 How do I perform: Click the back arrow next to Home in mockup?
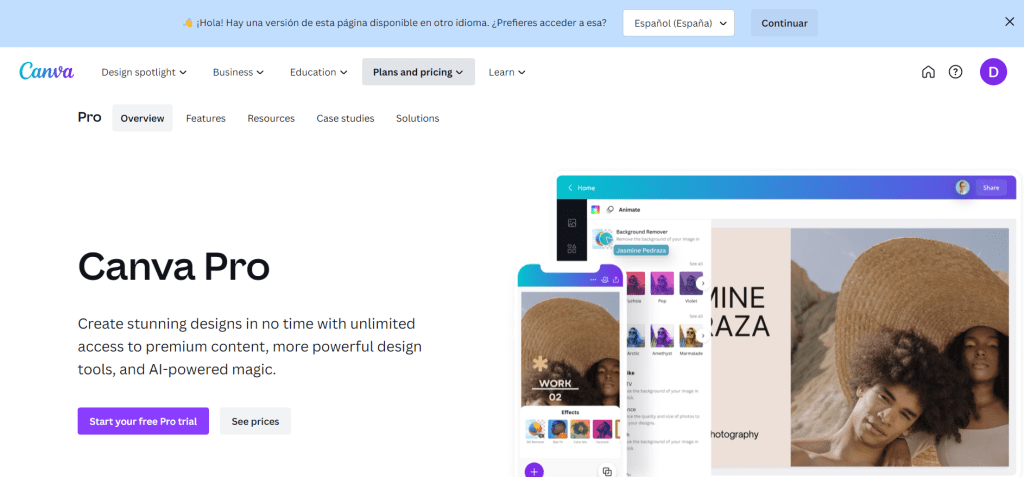pyautogui.click(x=570, y=188)
